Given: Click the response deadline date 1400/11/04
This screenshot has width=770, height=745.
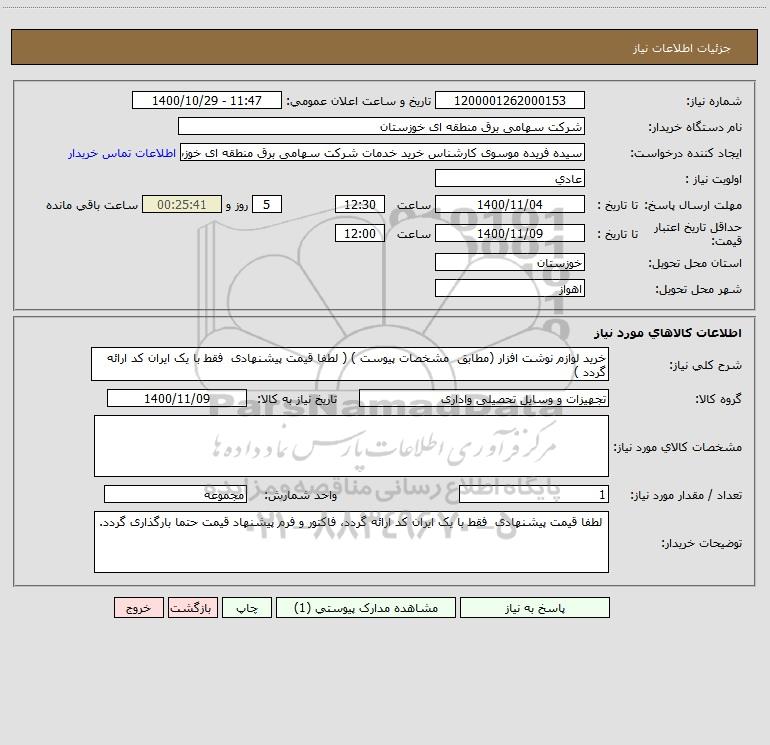Looking at the screenshot, I should (510, 204).
